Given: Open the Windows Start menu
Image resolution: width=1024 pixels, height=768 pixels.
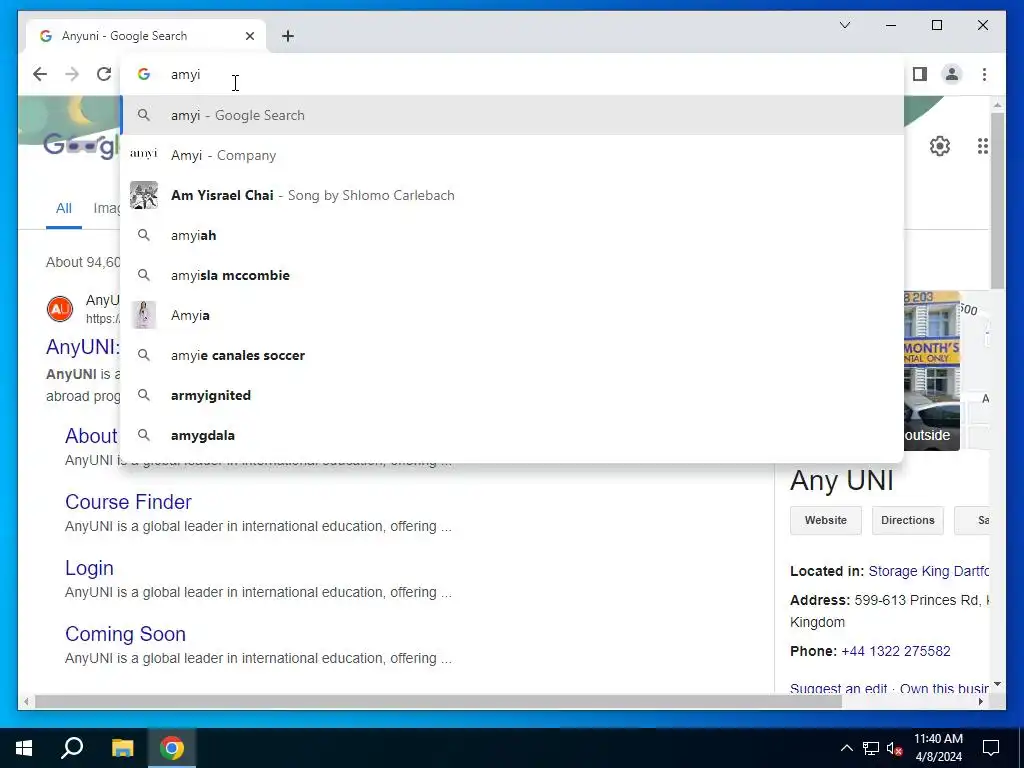Looking at the screenshot, I should coord(24,748).
